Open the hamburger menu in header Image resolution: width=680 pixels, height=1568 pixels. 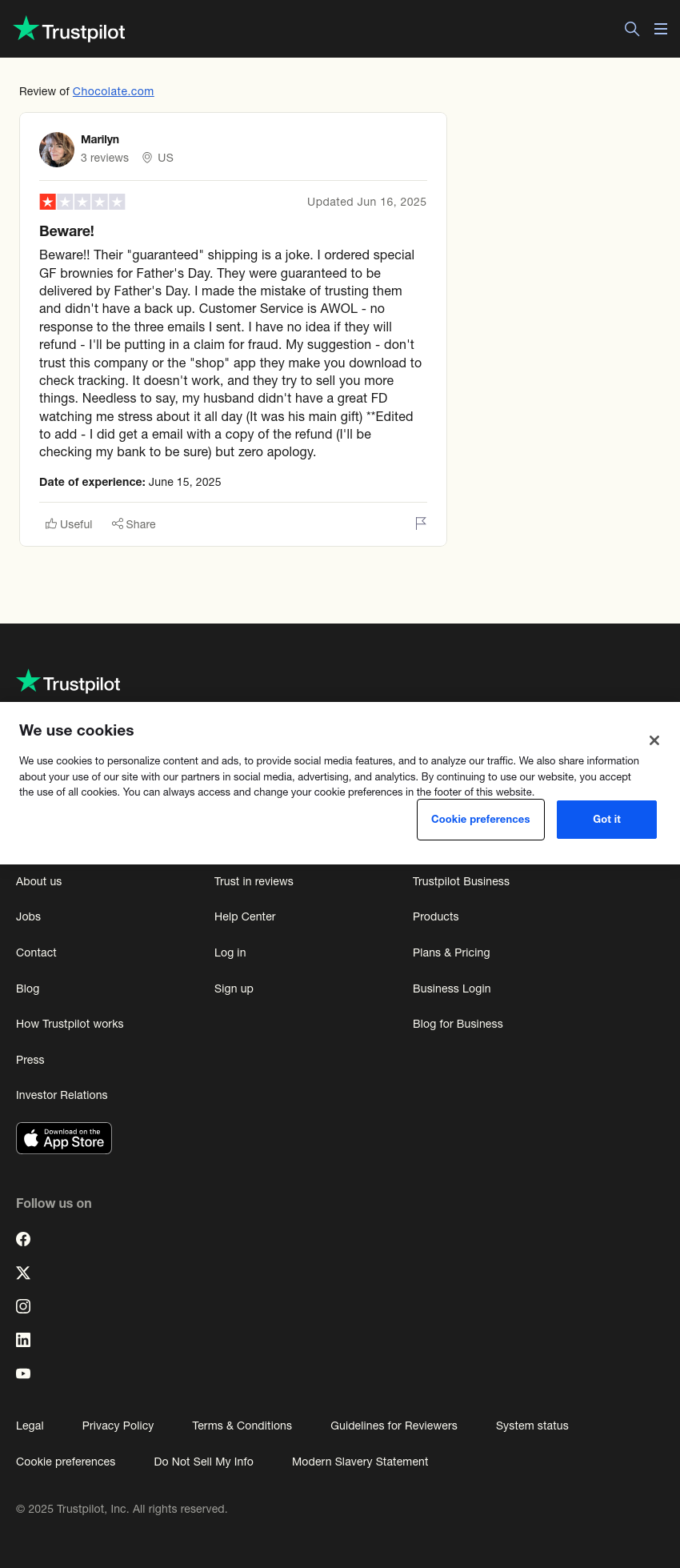pyautogui.click(x=661, y=29)
